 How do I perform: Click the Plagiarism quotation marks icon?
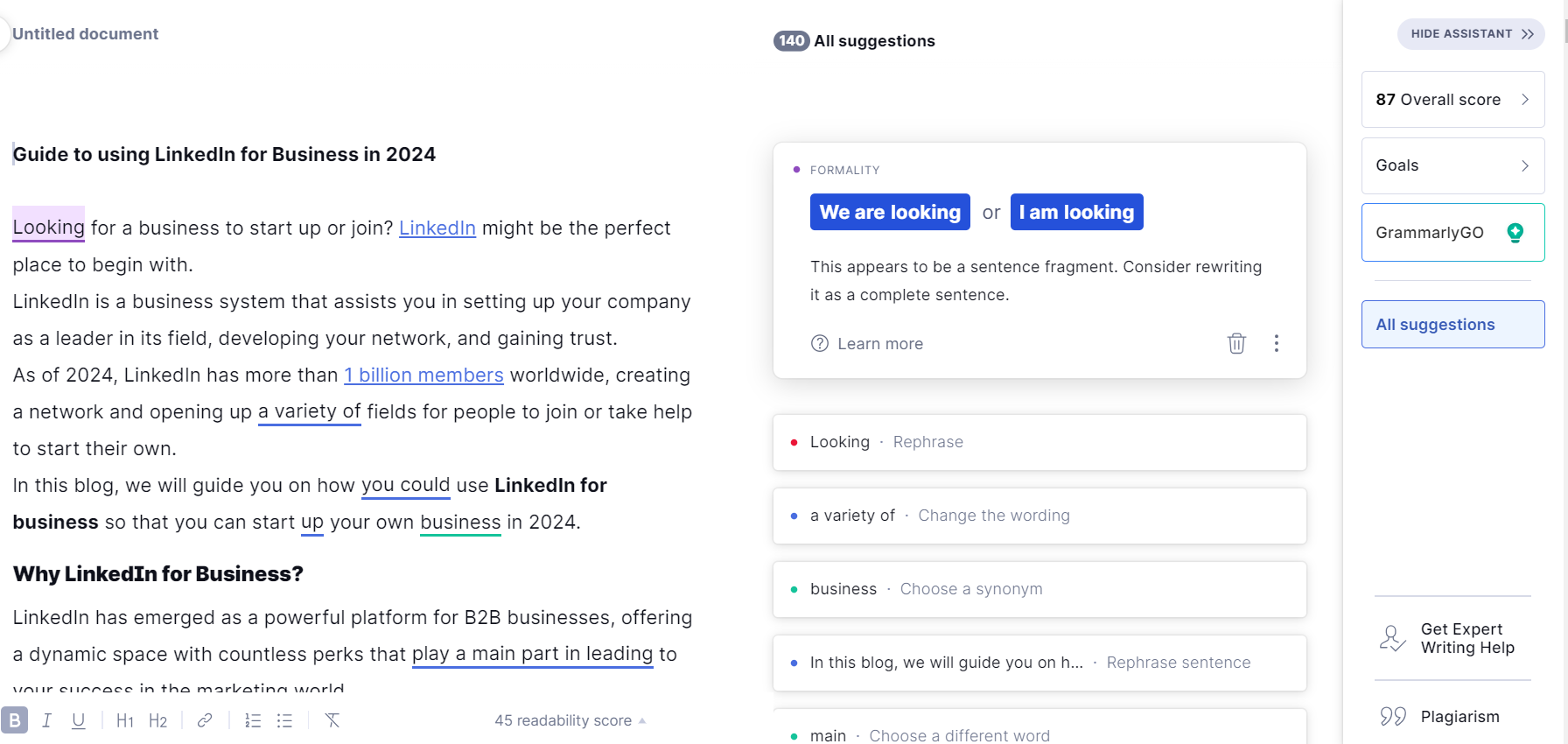coord(1393,717)
